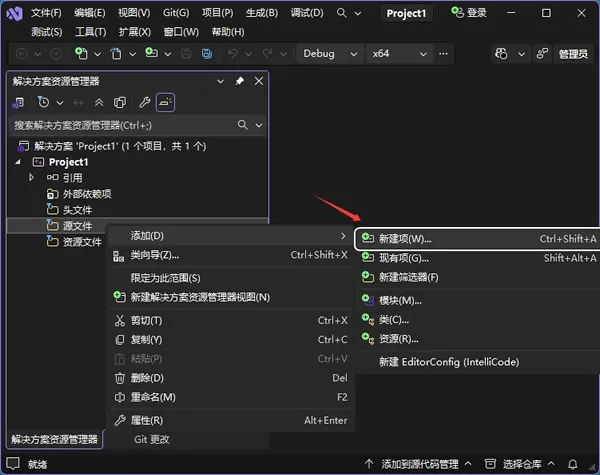Click the switch views icon in Solution Explorer
Viewport: 600px width, 475px height.
18,103
